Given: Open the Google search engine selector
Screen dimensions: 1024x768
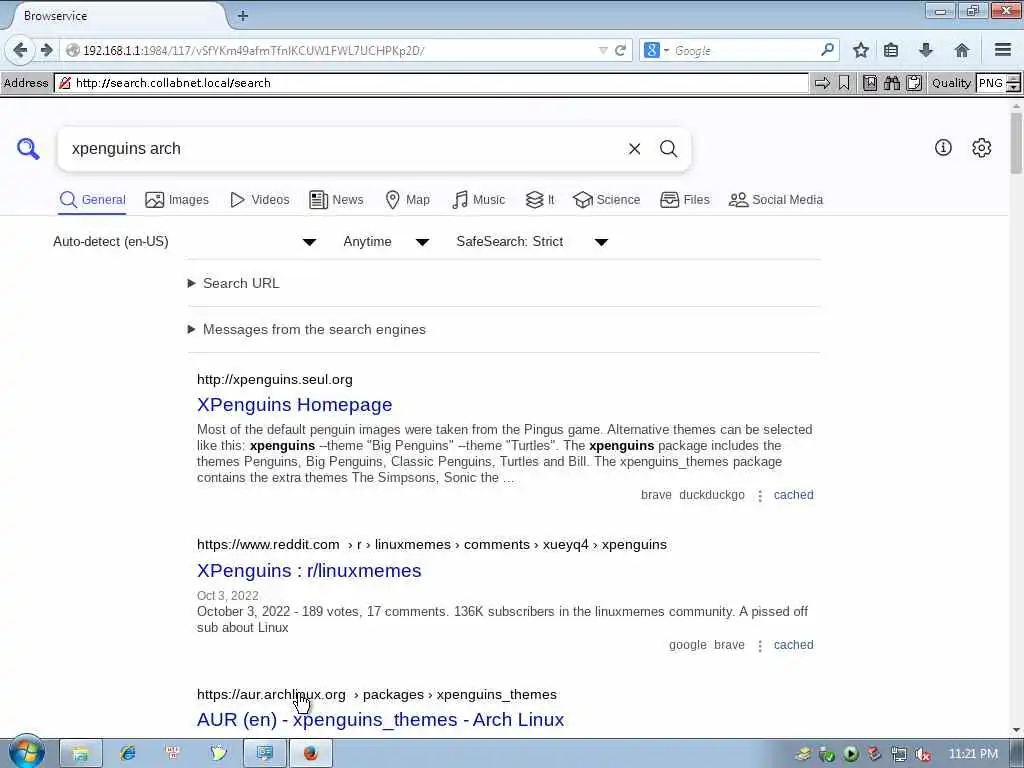Looking at the screenshot, I should pos(656,50).
